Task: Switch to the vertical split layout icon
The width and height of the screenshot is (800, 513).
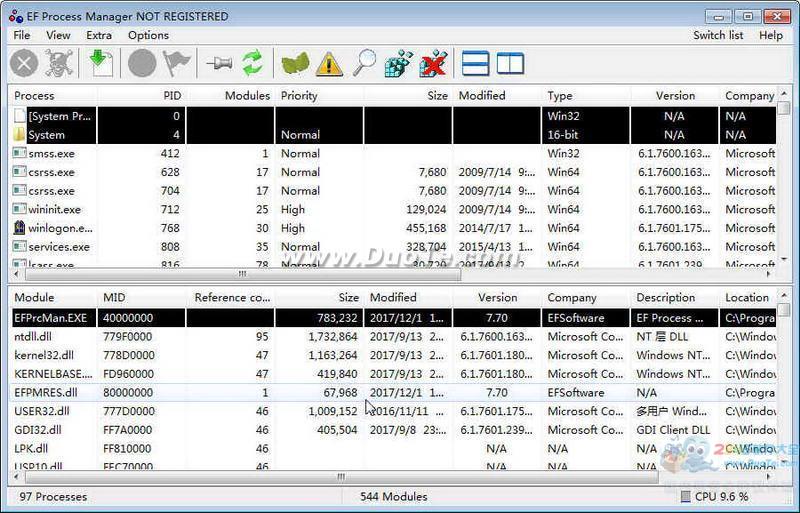Action: (x=510, y=64)
